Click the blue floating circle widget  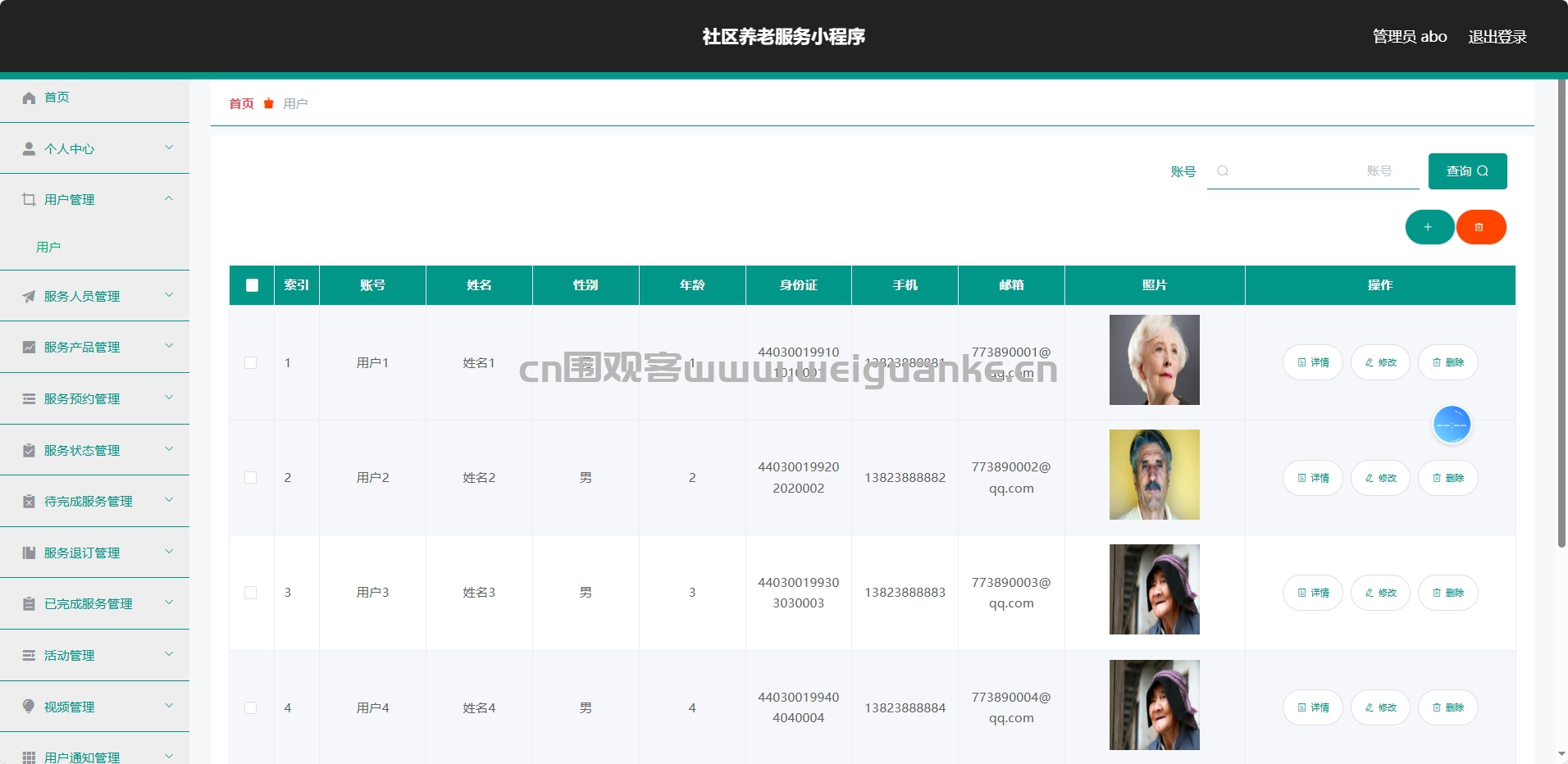pyautogui.click(x=1452, y=425)
